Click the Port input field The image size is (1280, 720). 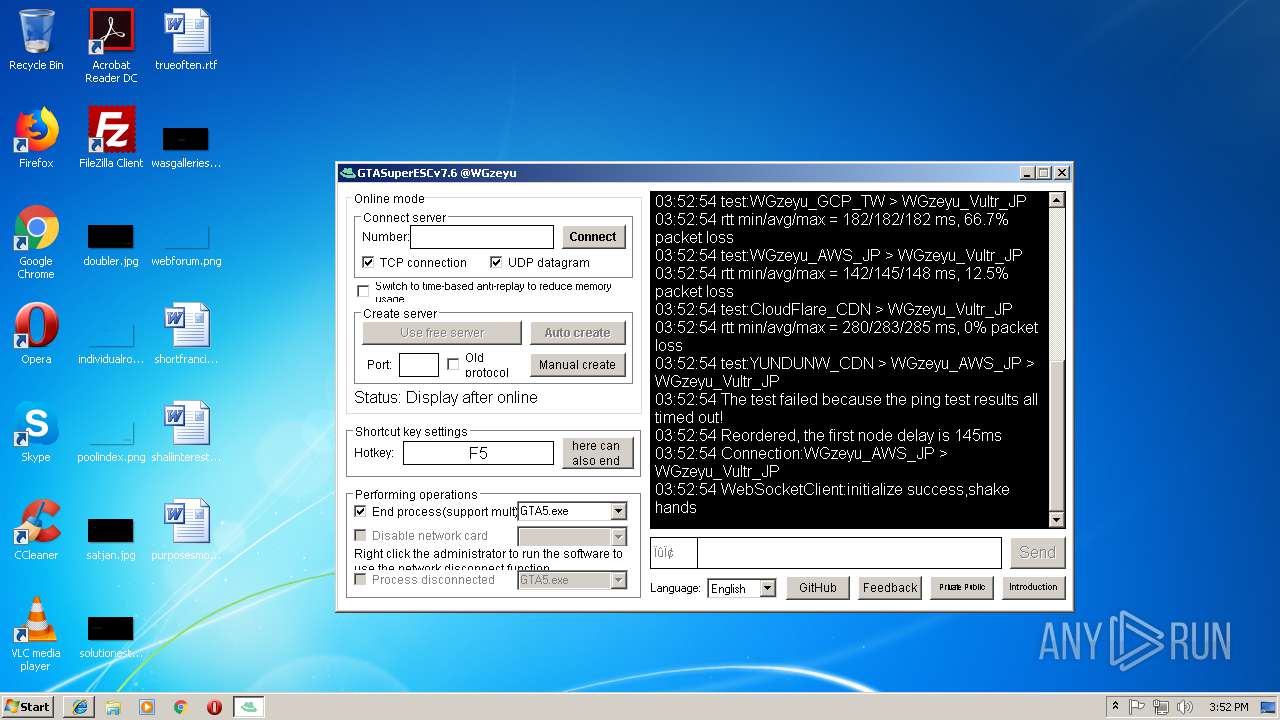click(x=418, y=365)
